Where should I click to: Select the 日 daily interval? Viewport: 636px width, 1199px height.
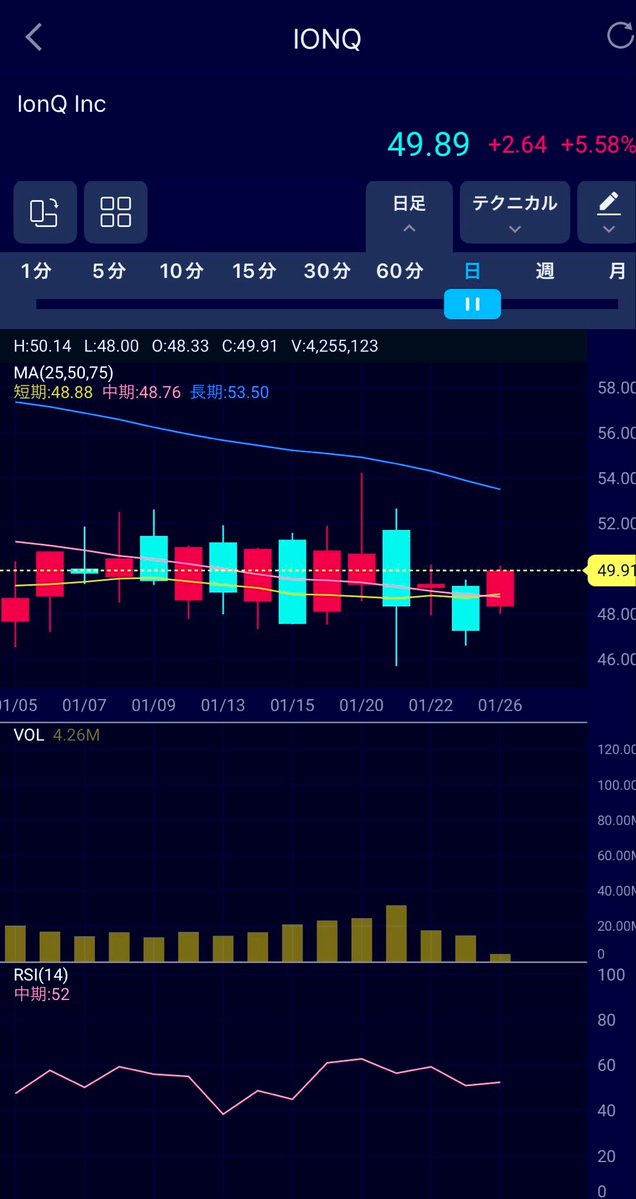click(472, 271)
